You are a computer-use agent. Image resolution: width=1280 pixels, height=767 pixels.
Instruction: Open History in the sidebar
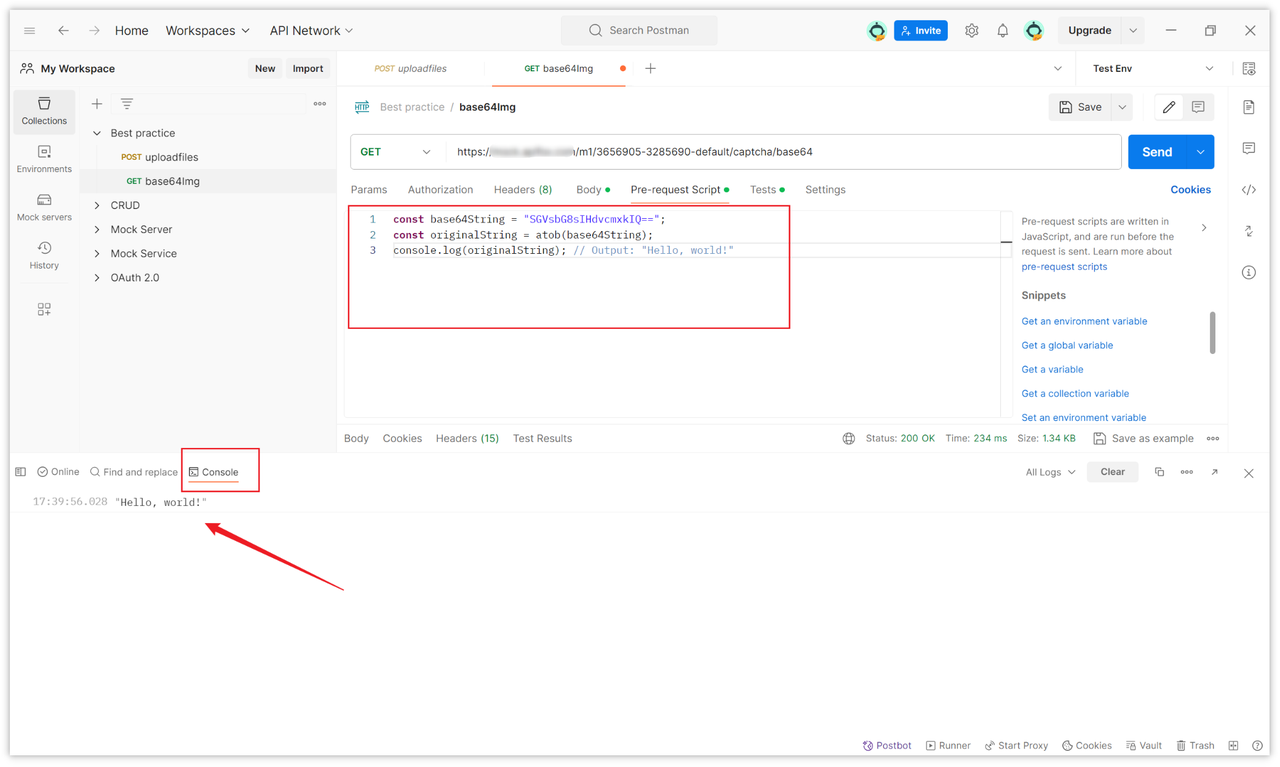point(44,256)
